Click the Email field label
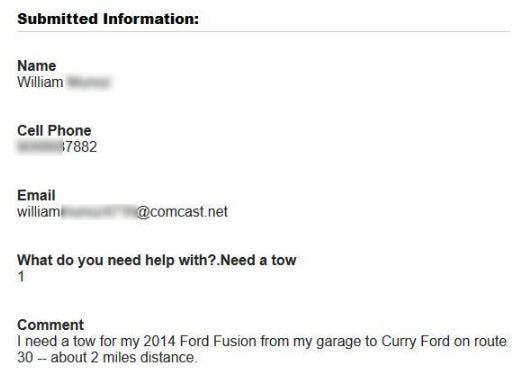Screen dimensions: 515x389 coord(36,195)
